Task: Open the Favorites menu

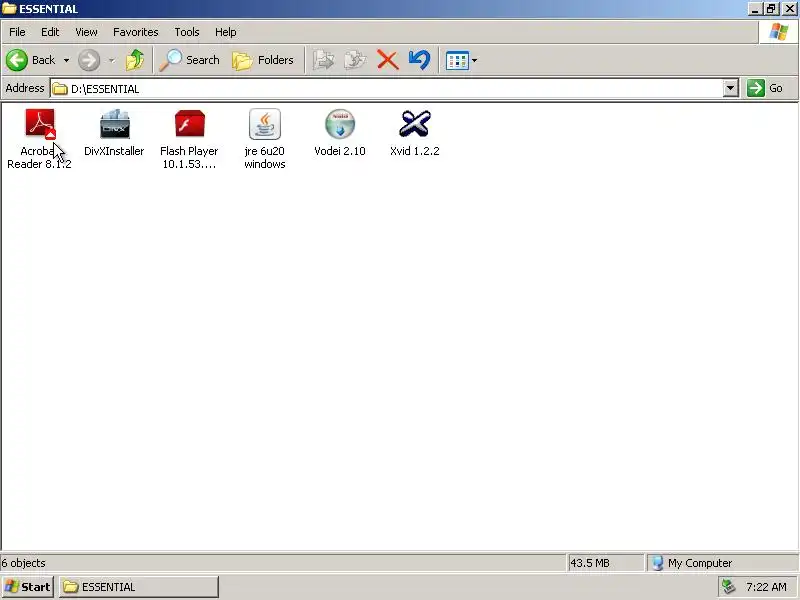Action: pyautogui.click(x=136, y=32)
